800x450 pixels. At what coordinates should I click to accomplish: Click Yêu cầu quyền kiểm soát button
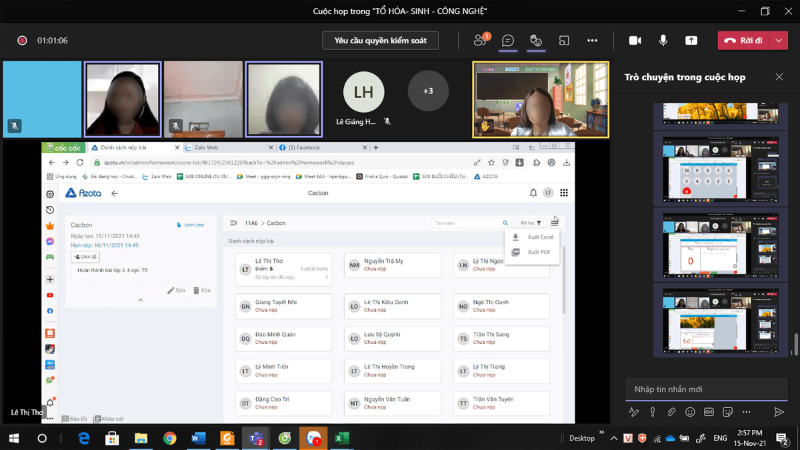pos(380,40)
